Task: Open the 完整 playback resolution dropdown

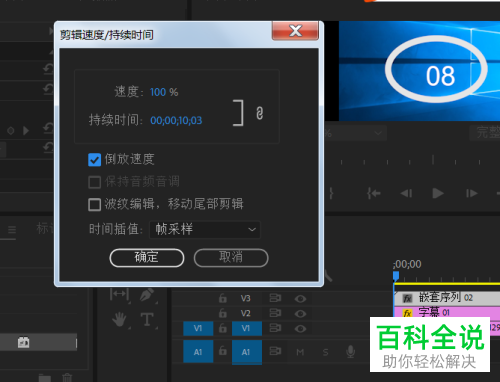Action: (485, 133)
